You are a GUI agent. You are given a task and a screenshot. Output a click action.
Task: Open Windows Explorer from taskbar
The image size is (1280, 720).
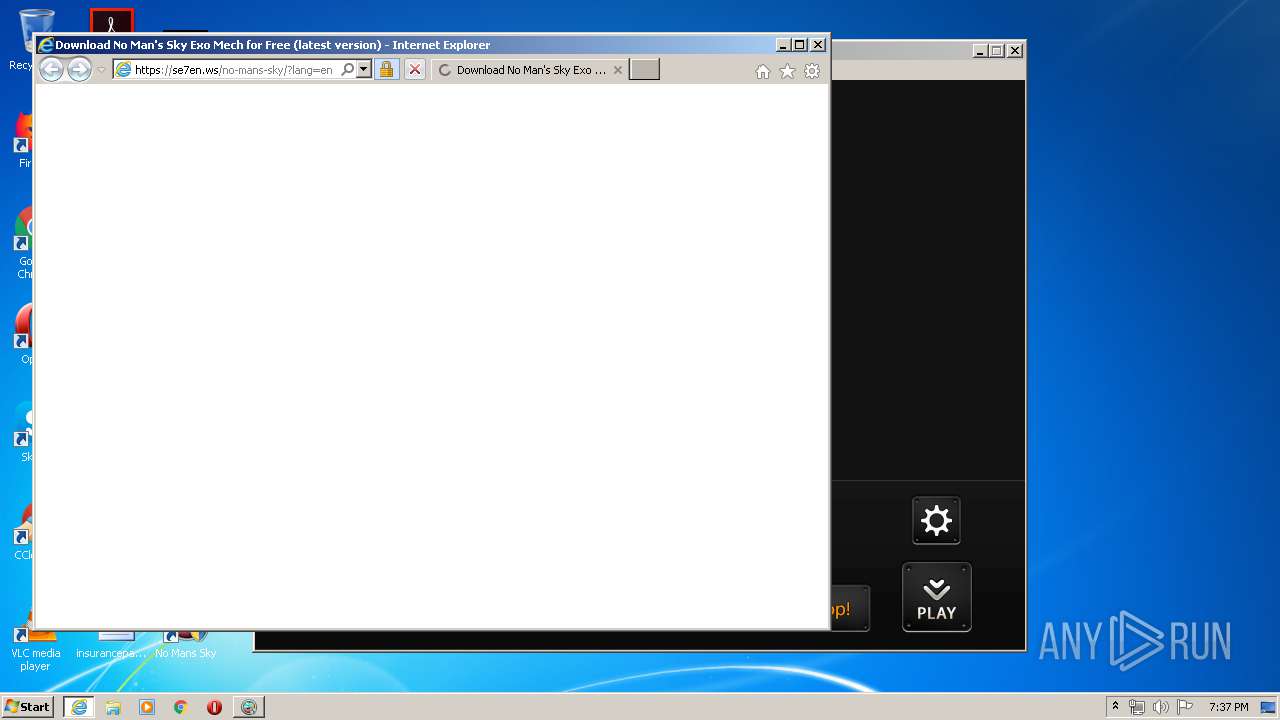pyautogui.click(x=113, y=707)
